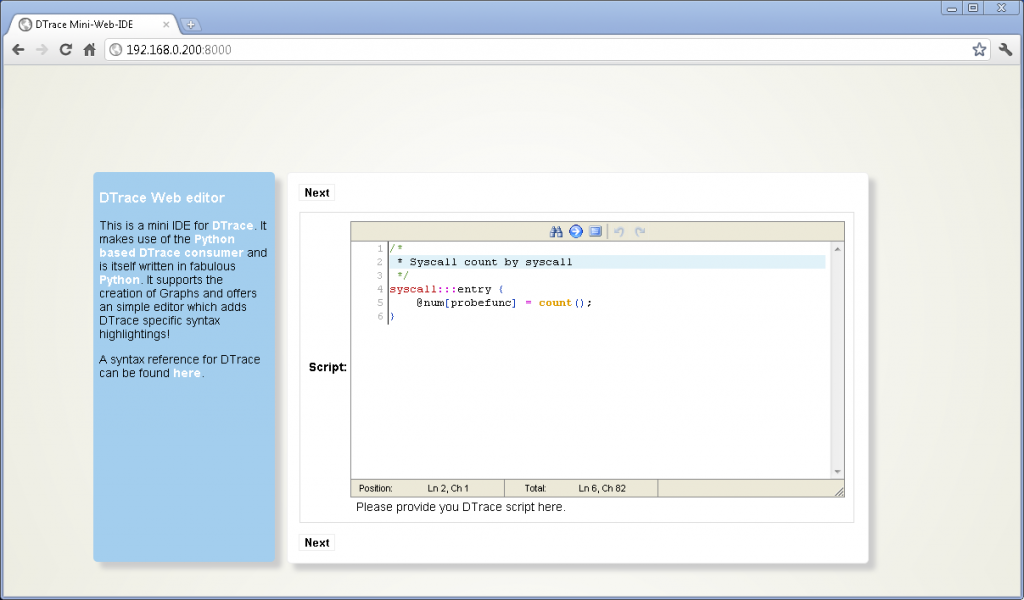Click the blue go-to-line arrow icon
Viewport: 1024px width, 600px height.
(x=576, y=232)
